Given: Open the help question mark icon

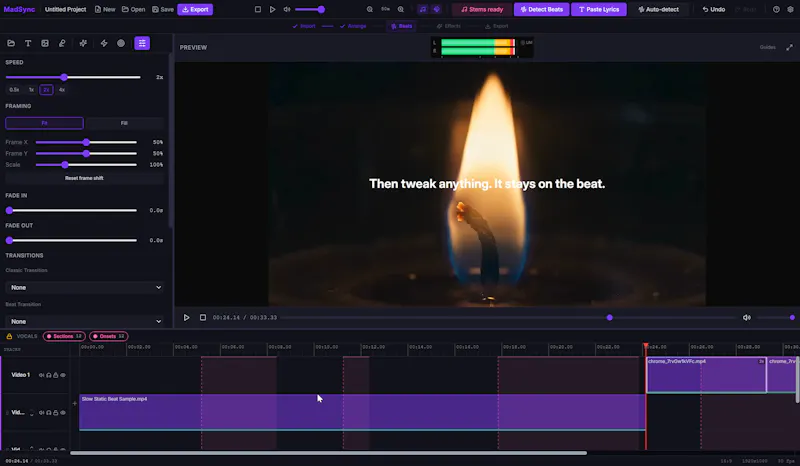Looking at the screenshot, I should pos(776,9).
